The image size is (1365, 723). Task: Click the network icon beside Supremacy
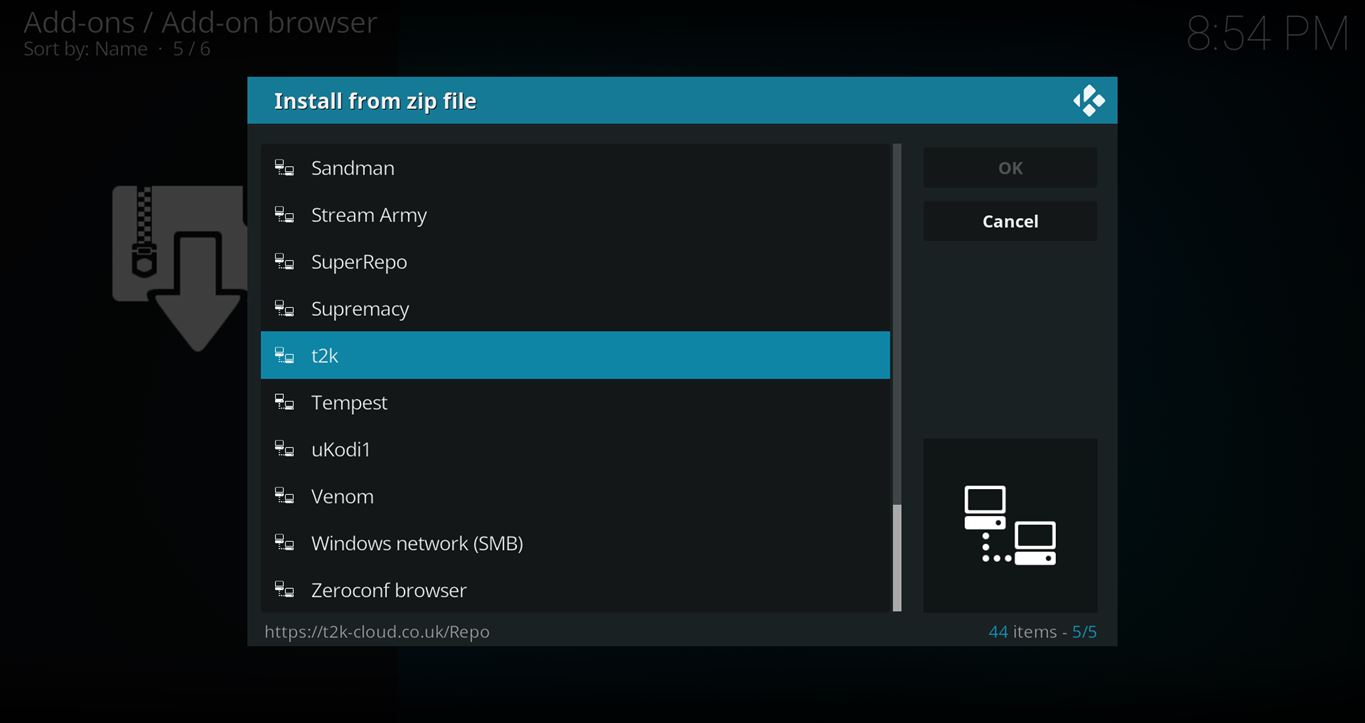[x=285, y=309]
